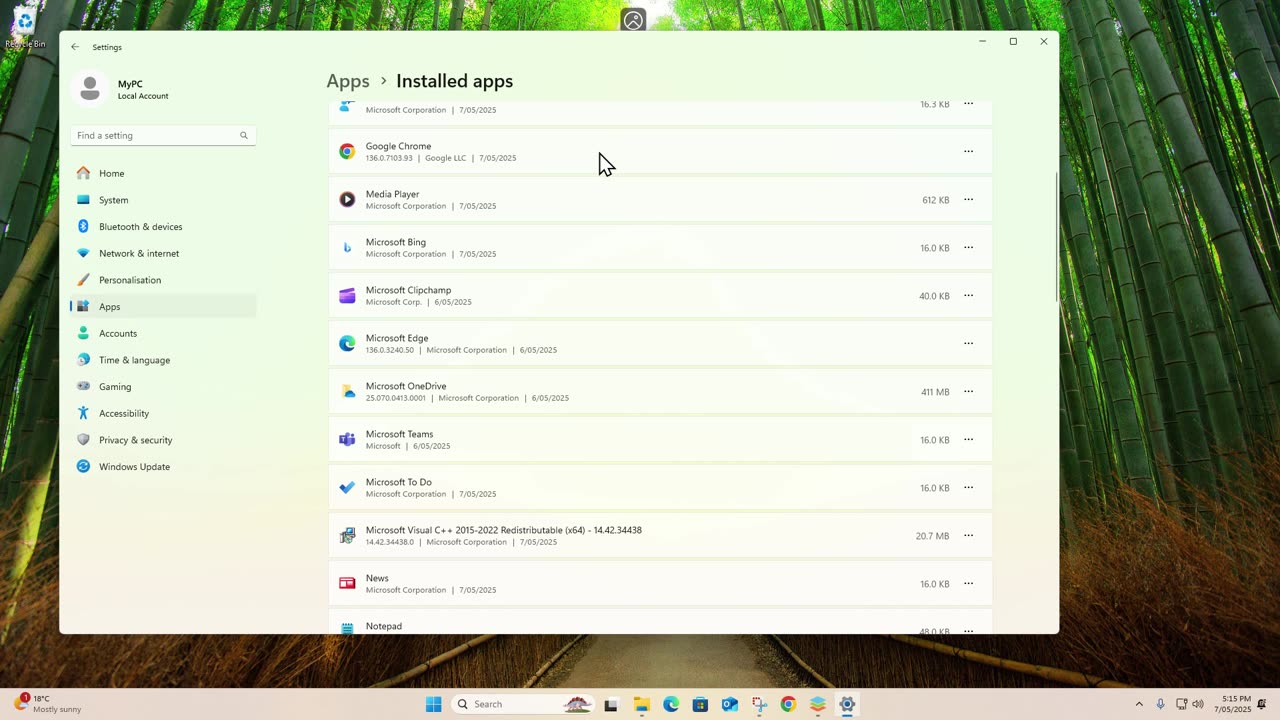
Task: Click the Microsoft Edge icon in app list
Action: tap(347, 344)
